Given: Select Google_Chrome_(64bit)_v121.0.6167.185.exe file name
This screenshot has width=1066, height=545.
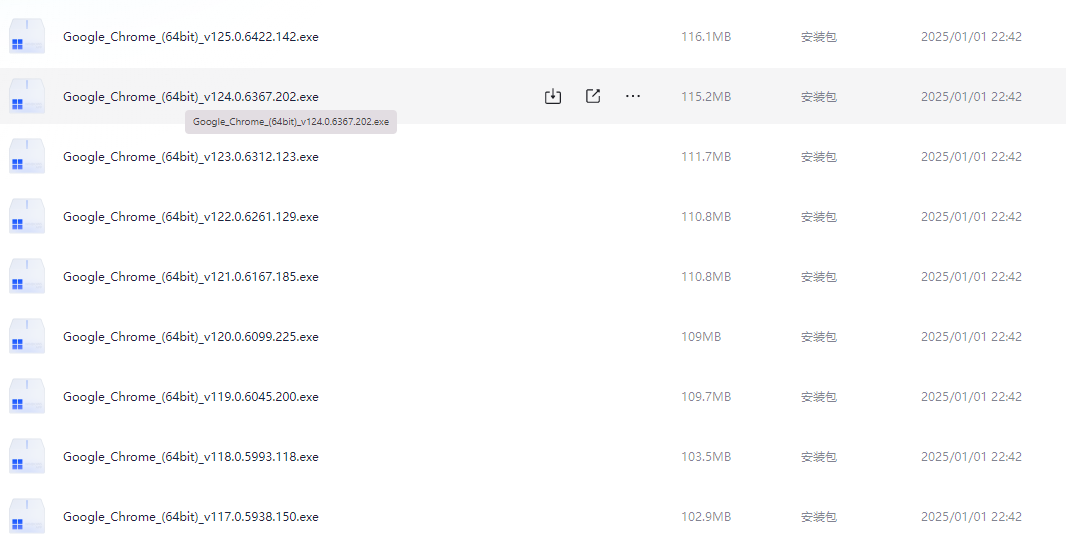Looking at the screenshot, I should 190,277.
